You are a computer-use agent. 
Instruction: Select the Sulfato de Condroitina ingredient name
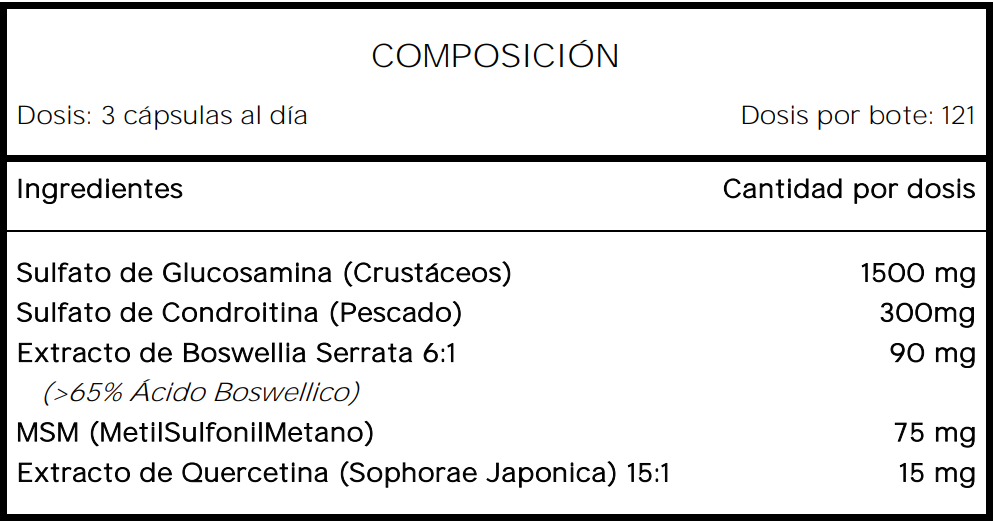click(170, 313)
